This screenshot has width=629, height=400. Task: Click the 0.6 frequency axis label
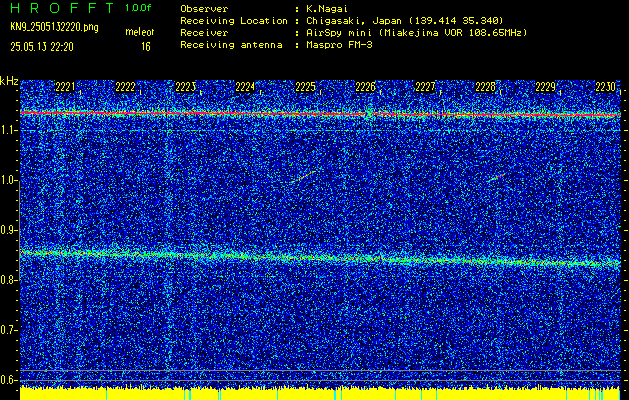pyautogui.click(x=8, y=380)
